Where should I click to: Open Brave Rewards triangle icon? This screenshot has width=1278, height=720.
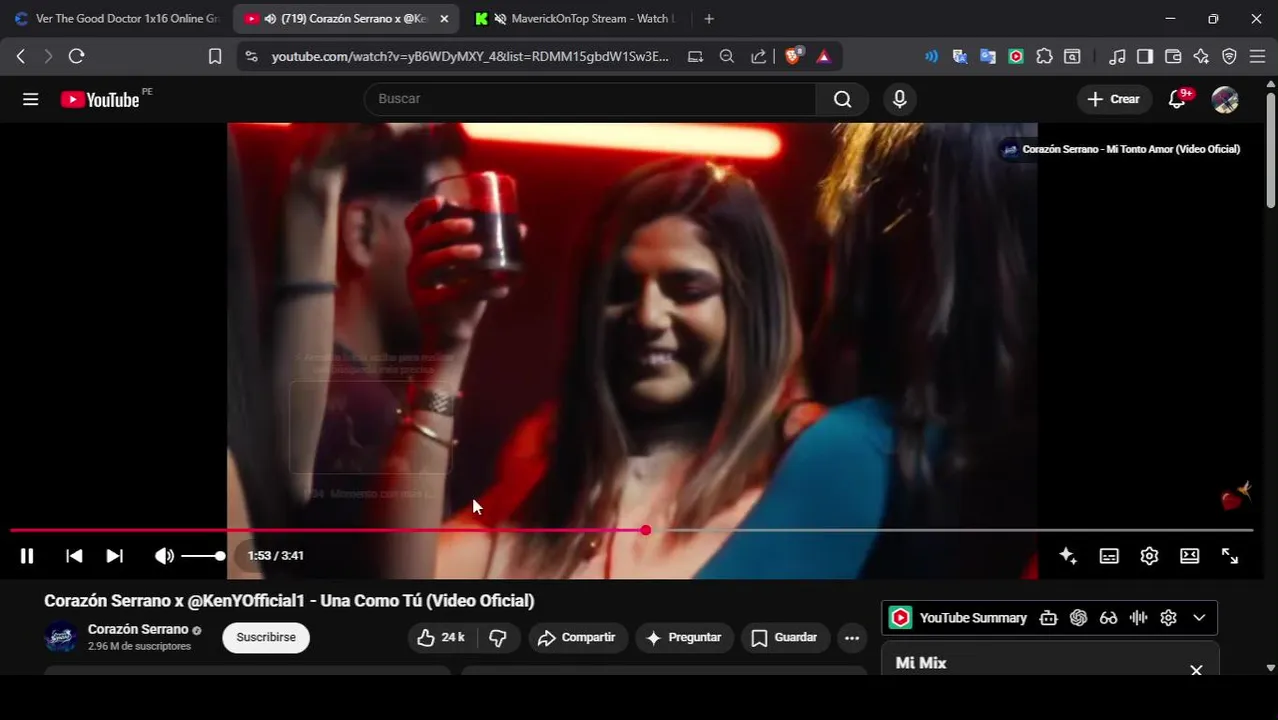pos(824,57)
